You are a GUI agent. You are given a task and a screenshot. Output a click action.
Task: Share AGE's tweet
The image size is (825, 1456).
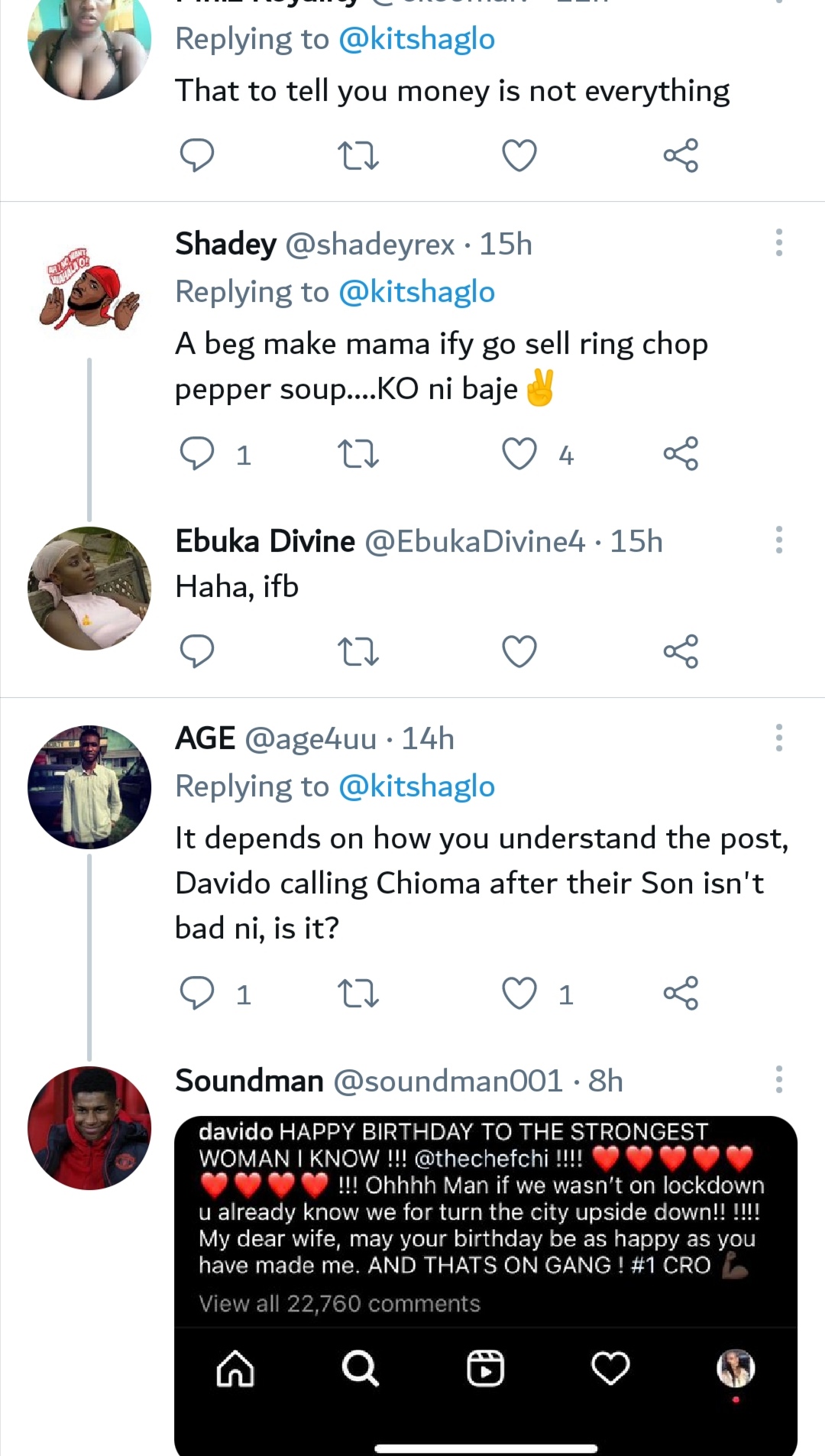click(x=681, y=994)
